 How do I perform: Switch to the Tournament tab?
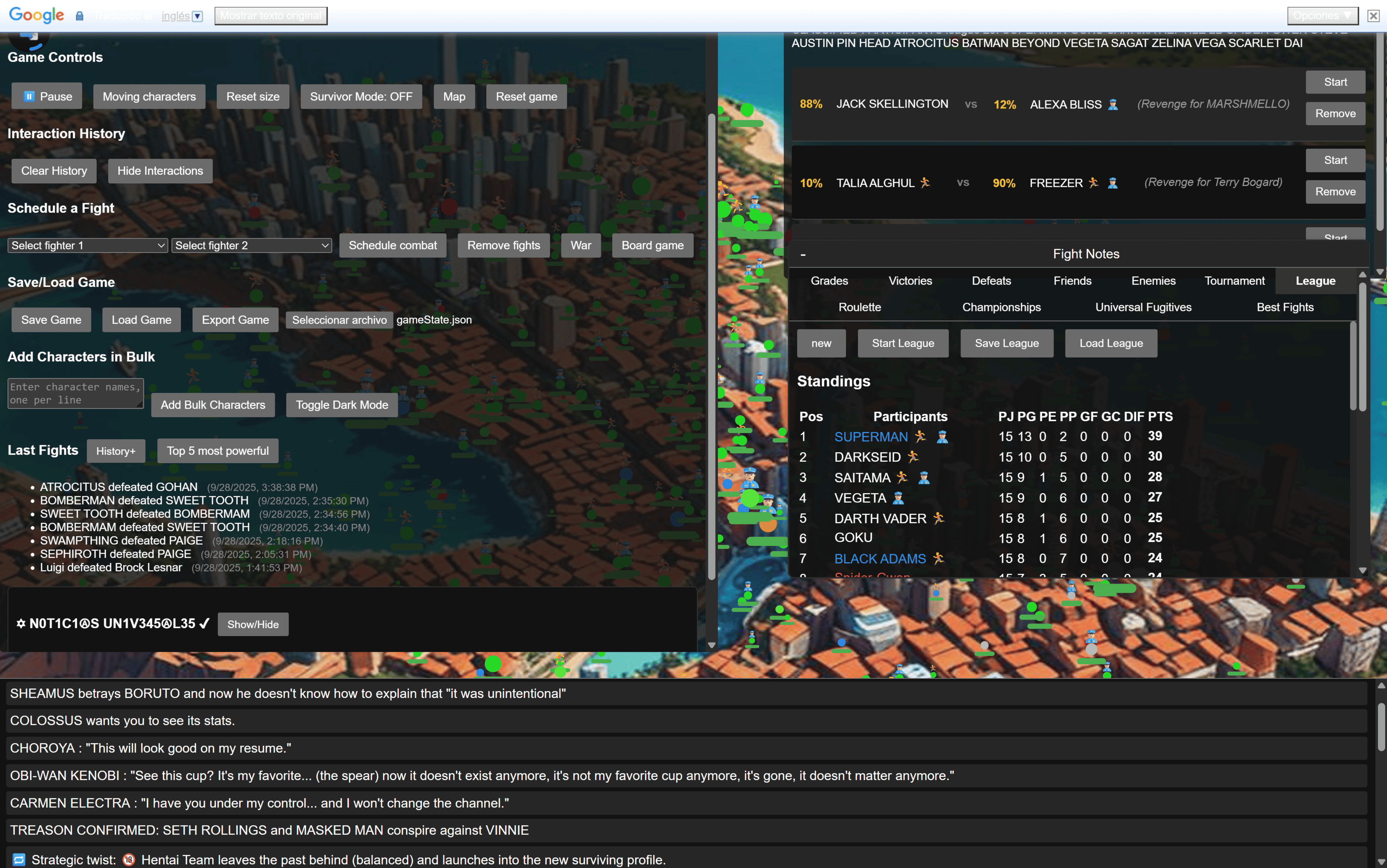point(1234,281)
